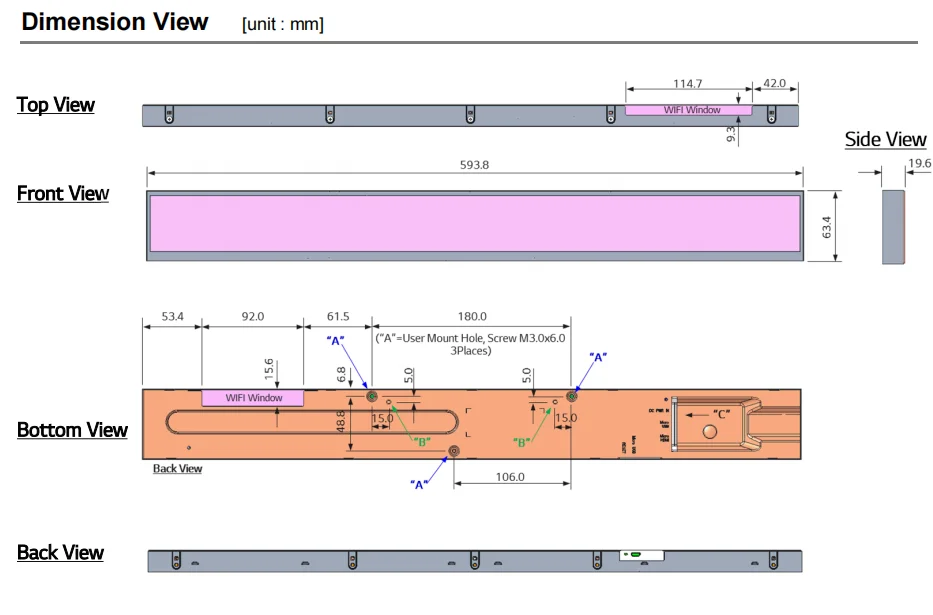The image size is (933, 615).
Task: Click the 114.7 dimension above the top view
Action: coord(687,84)
